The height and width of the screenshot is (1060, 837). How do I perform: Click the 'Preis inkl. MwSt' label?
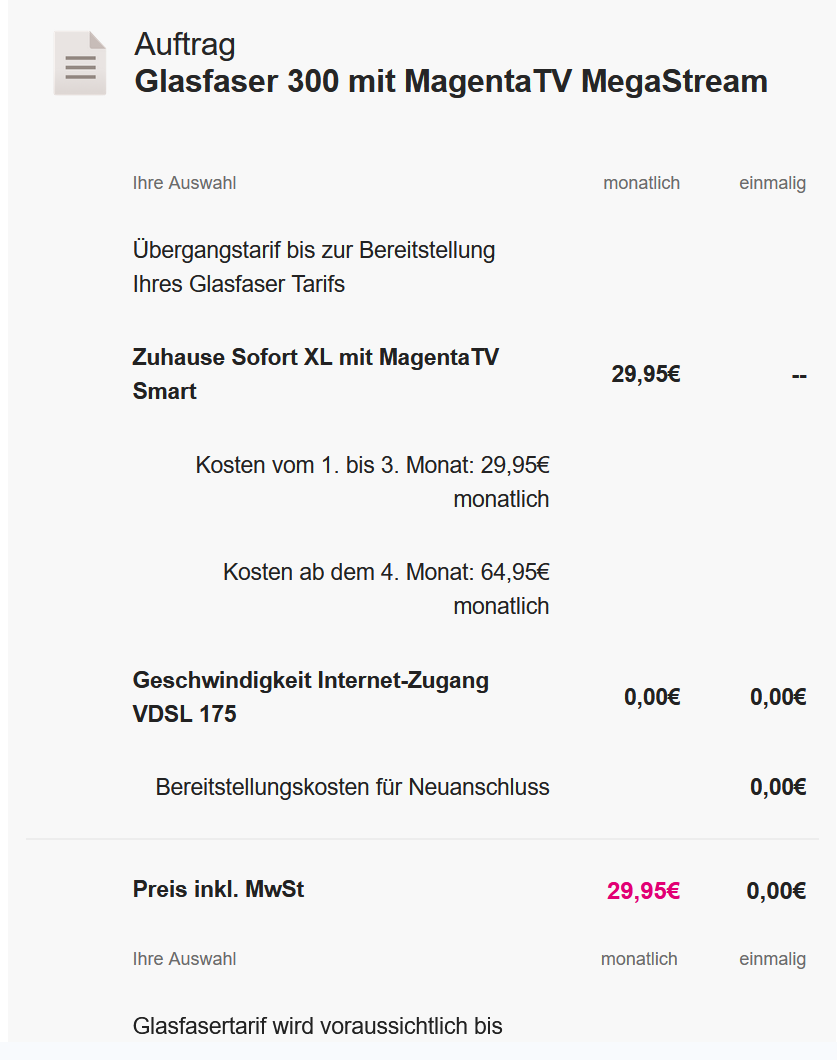pos(218,889)
